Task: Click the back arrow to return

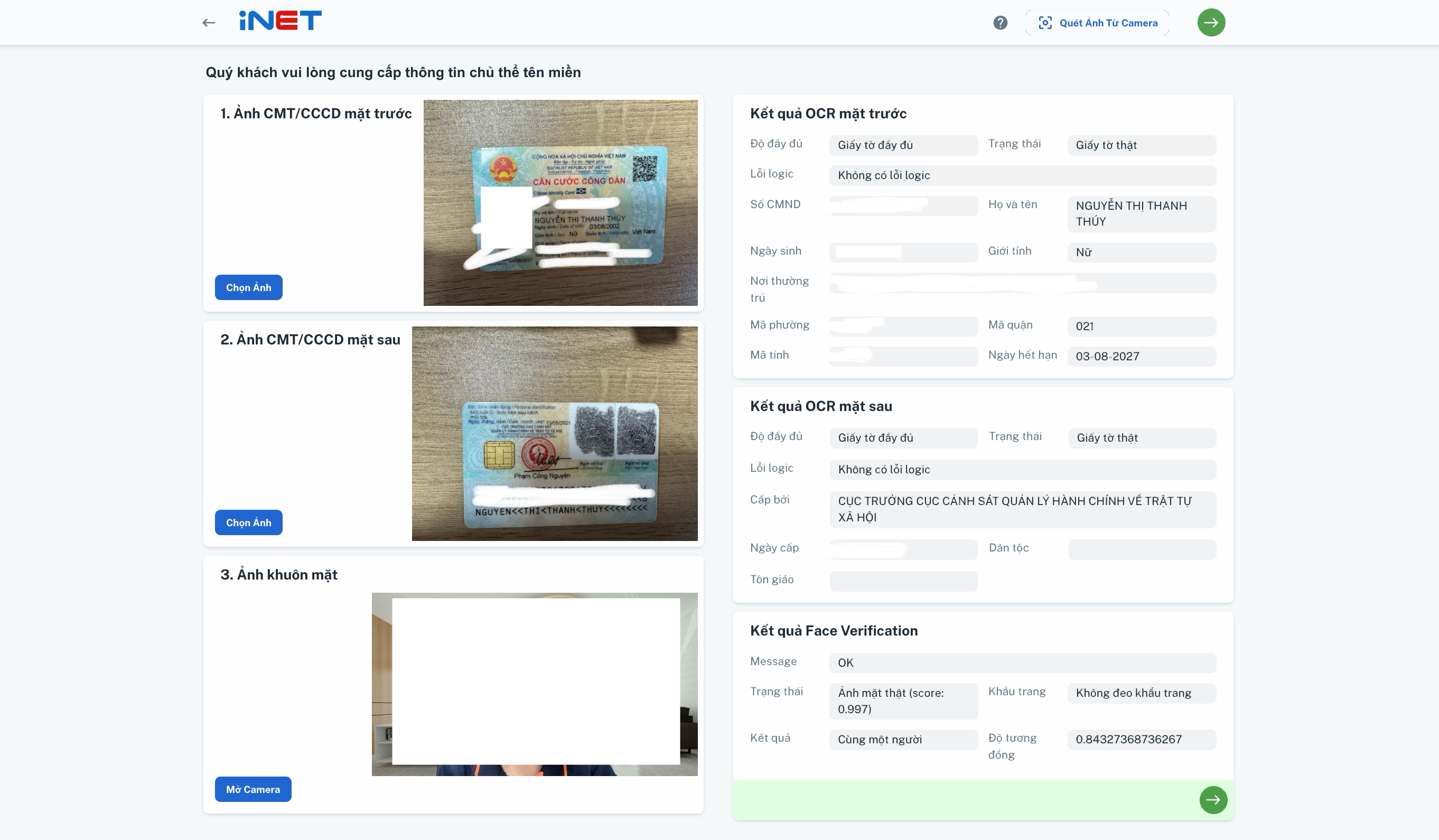Action: tap(209, 22)
